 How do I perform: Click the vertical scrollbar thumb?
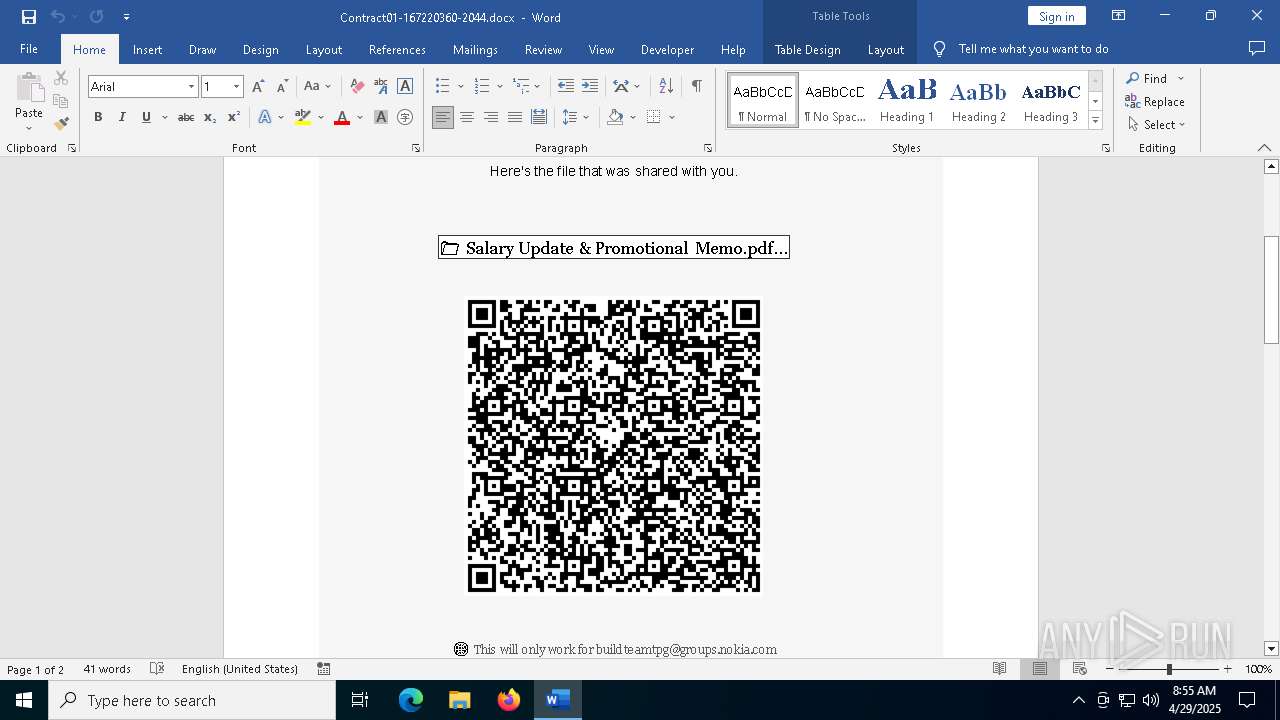(1271, 290)
